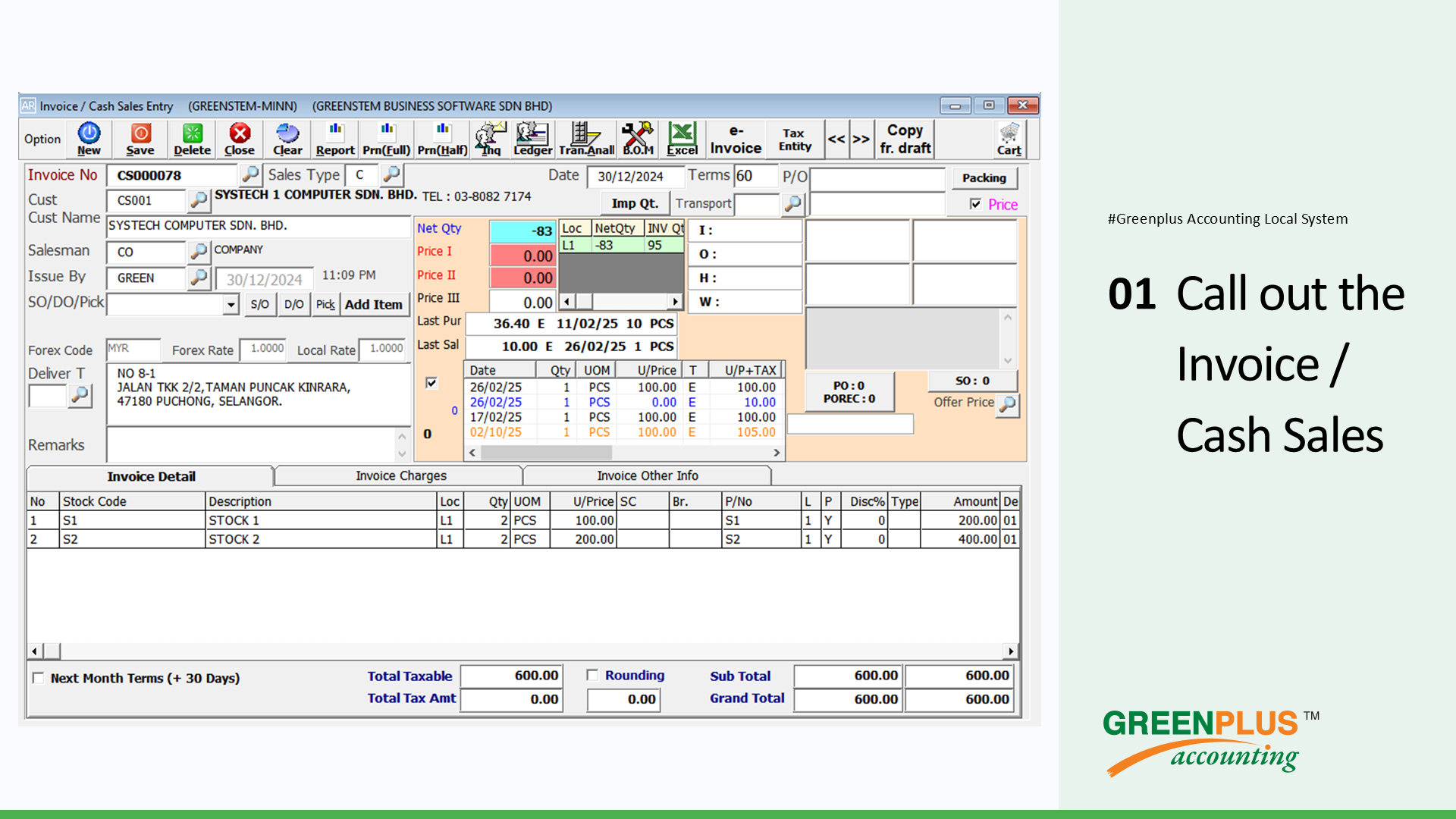Click down arrow of Remarks scrollbar
1456x819 pixels.
pos(402,453)
